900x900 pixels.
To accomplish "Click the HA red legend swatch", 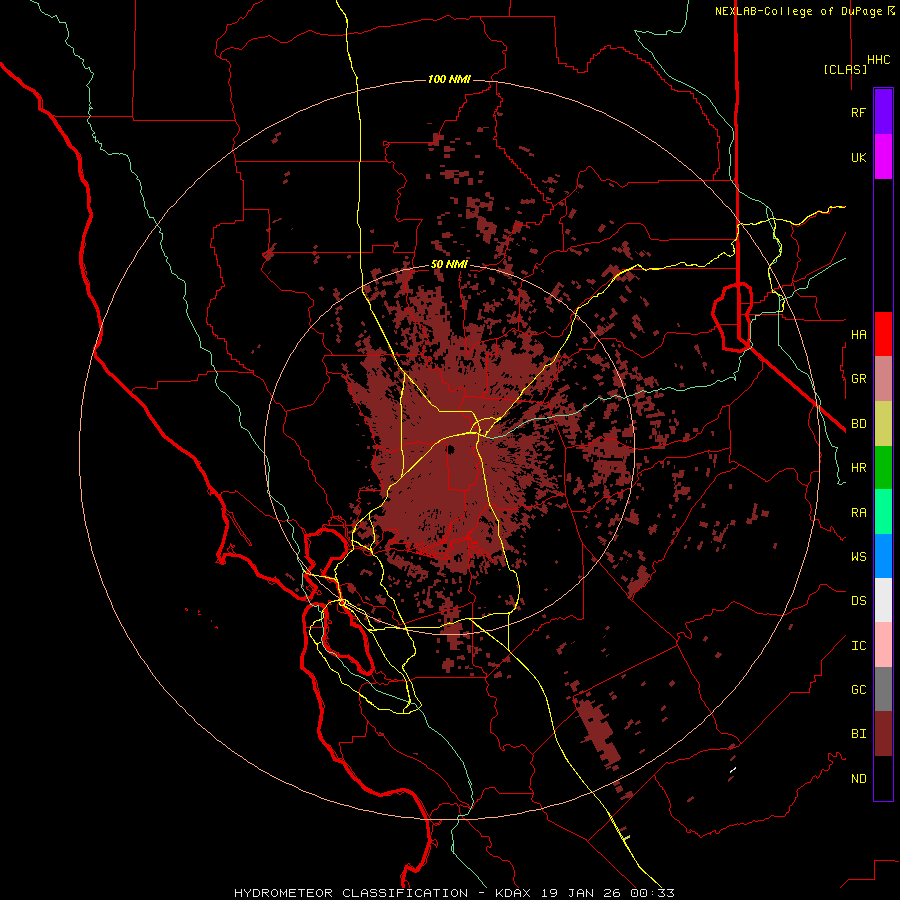I will click(x=883, y=334).
